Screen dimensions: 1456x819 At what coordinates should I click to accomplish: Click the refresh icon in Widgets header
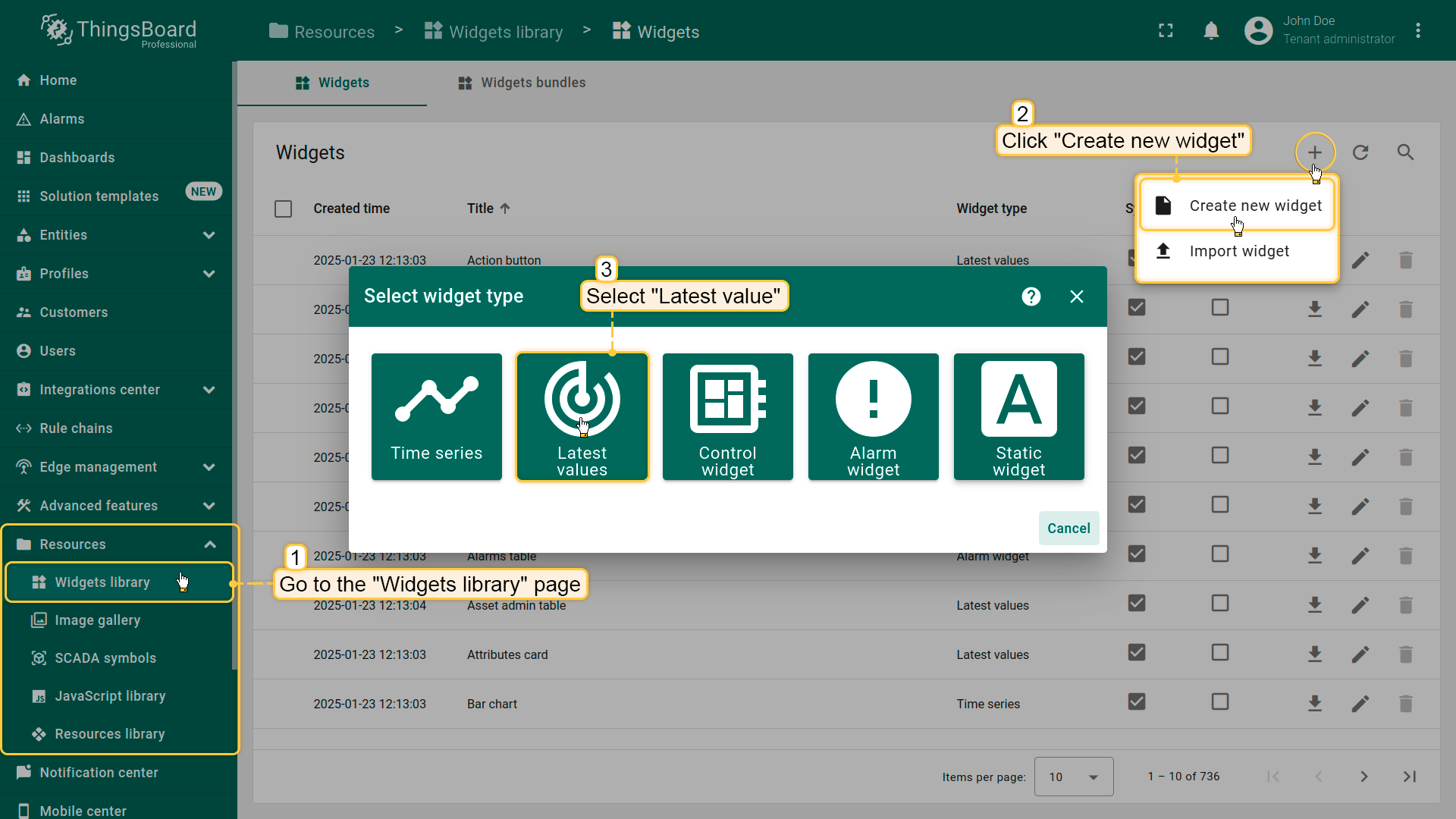click(x=1360, y=152)
